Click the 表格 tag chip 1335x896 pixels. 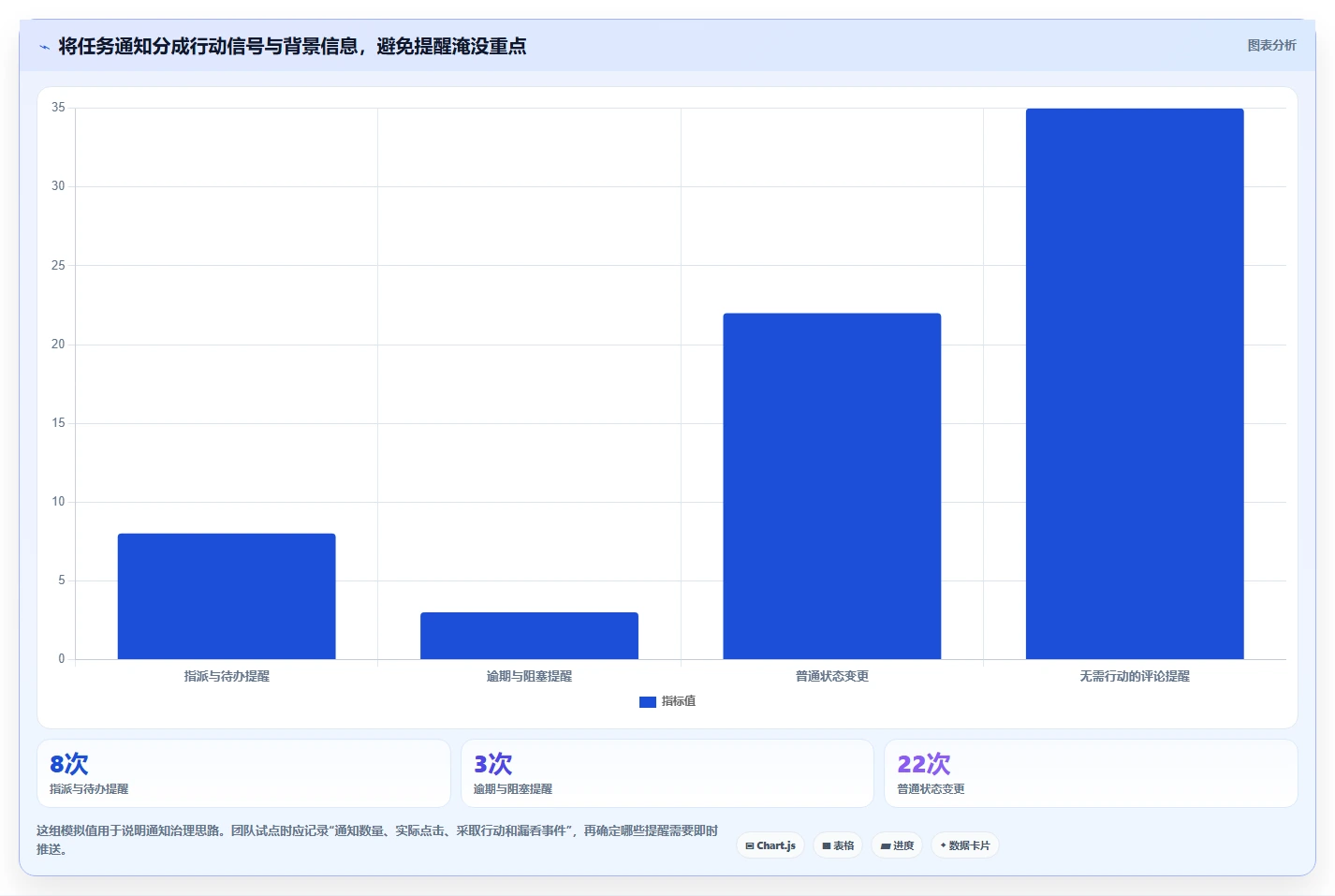(838, 845)
